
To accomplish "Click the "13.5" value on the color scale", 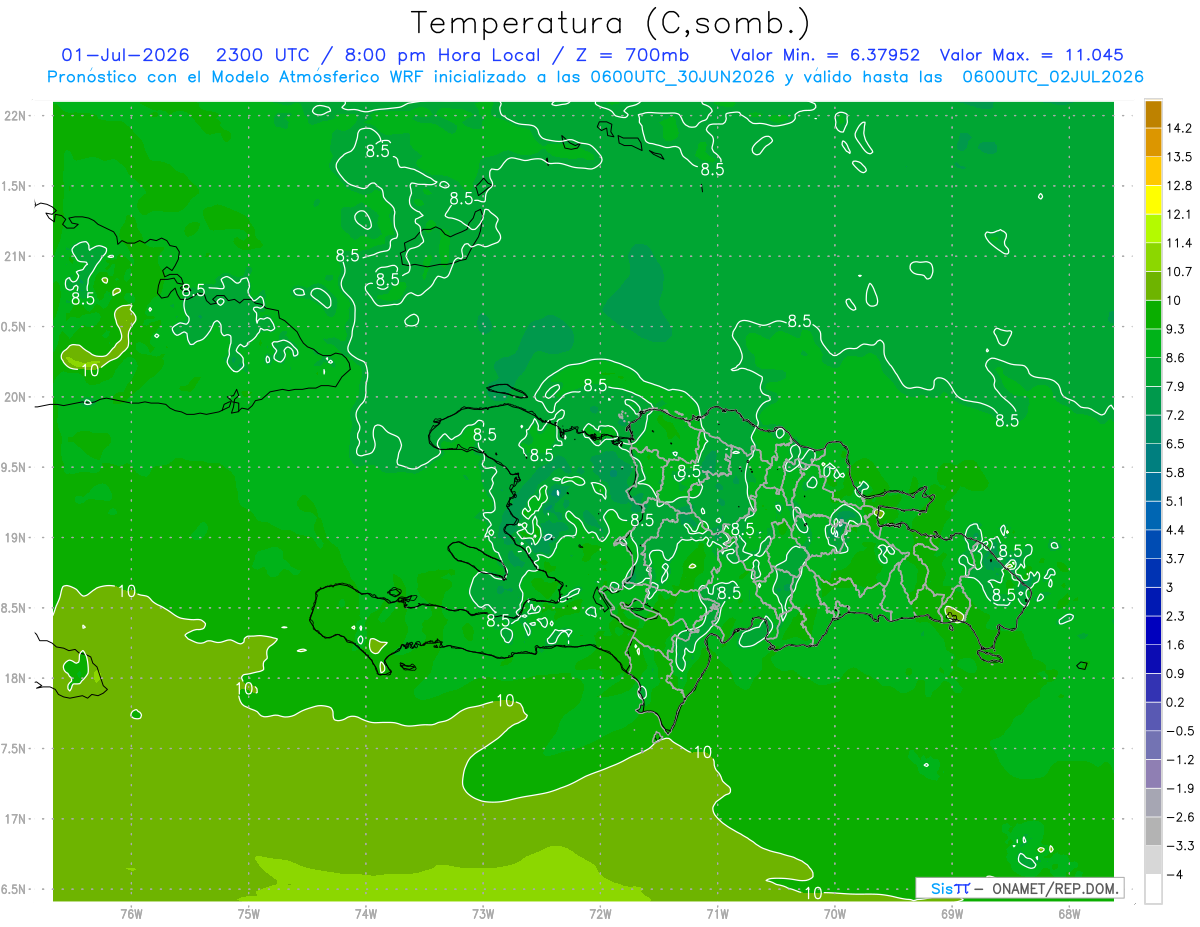I will (1180, 157).
